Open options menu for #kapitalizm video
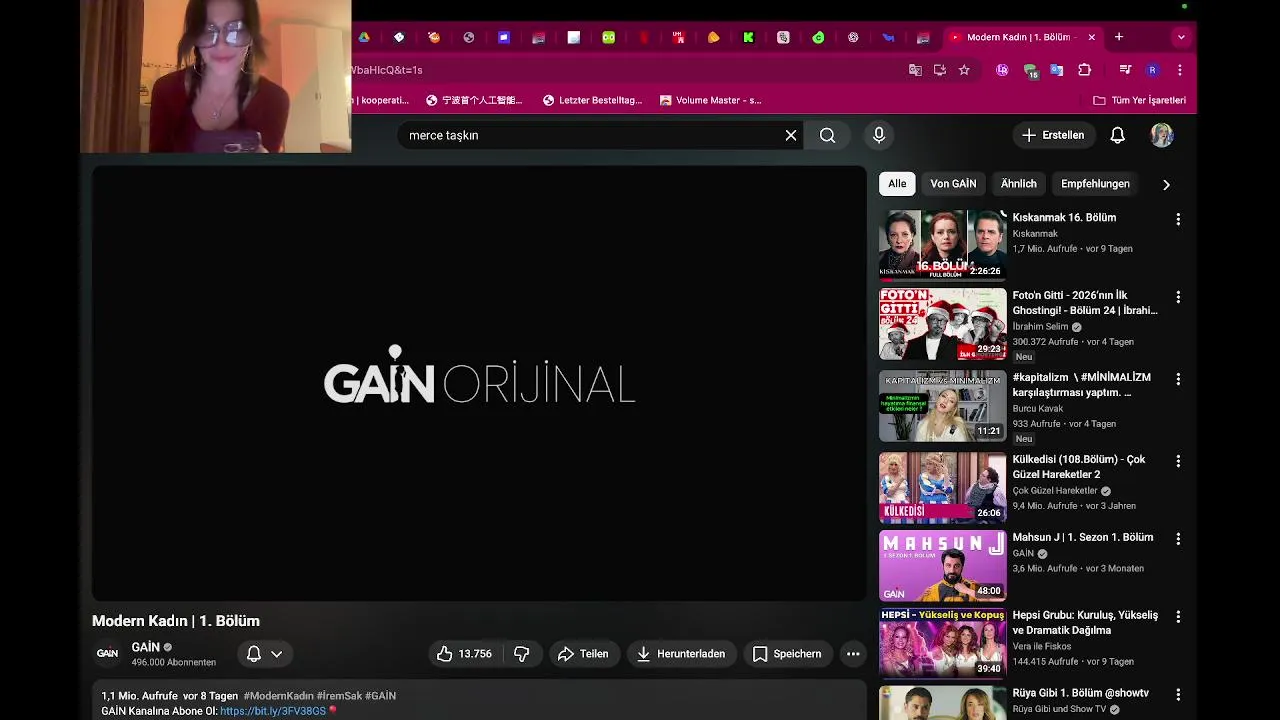Image resolution: width=1280 pixels, height=720 pixels. click(1178, 379)
